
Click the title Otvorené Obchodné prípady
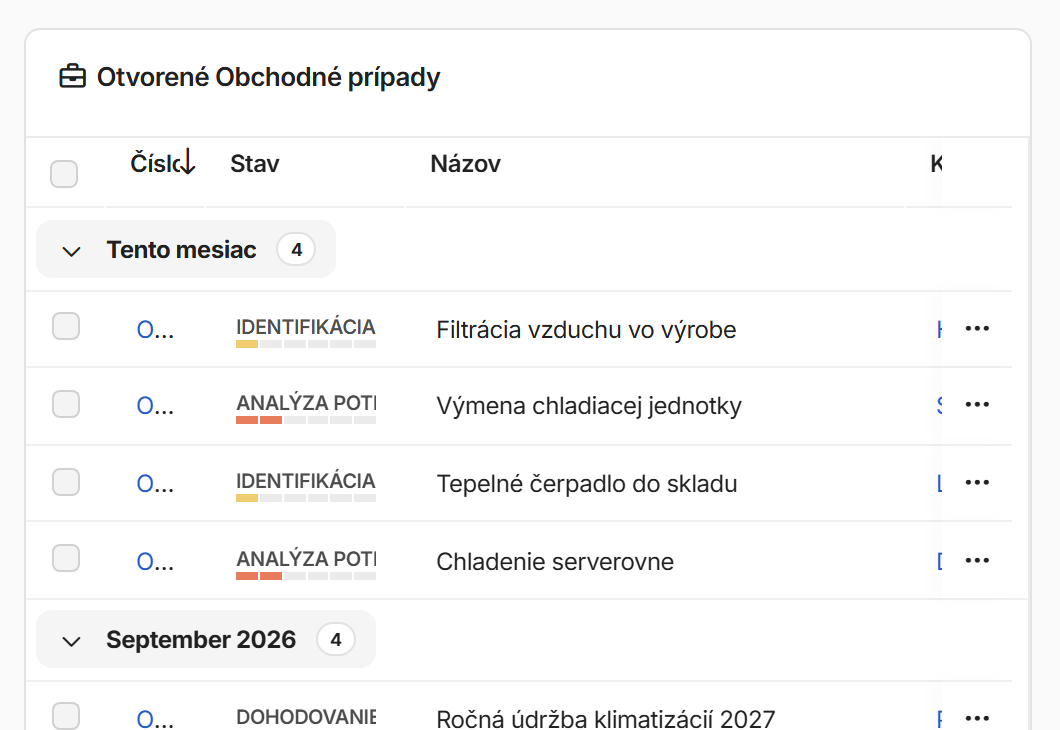tap(268, 77)
